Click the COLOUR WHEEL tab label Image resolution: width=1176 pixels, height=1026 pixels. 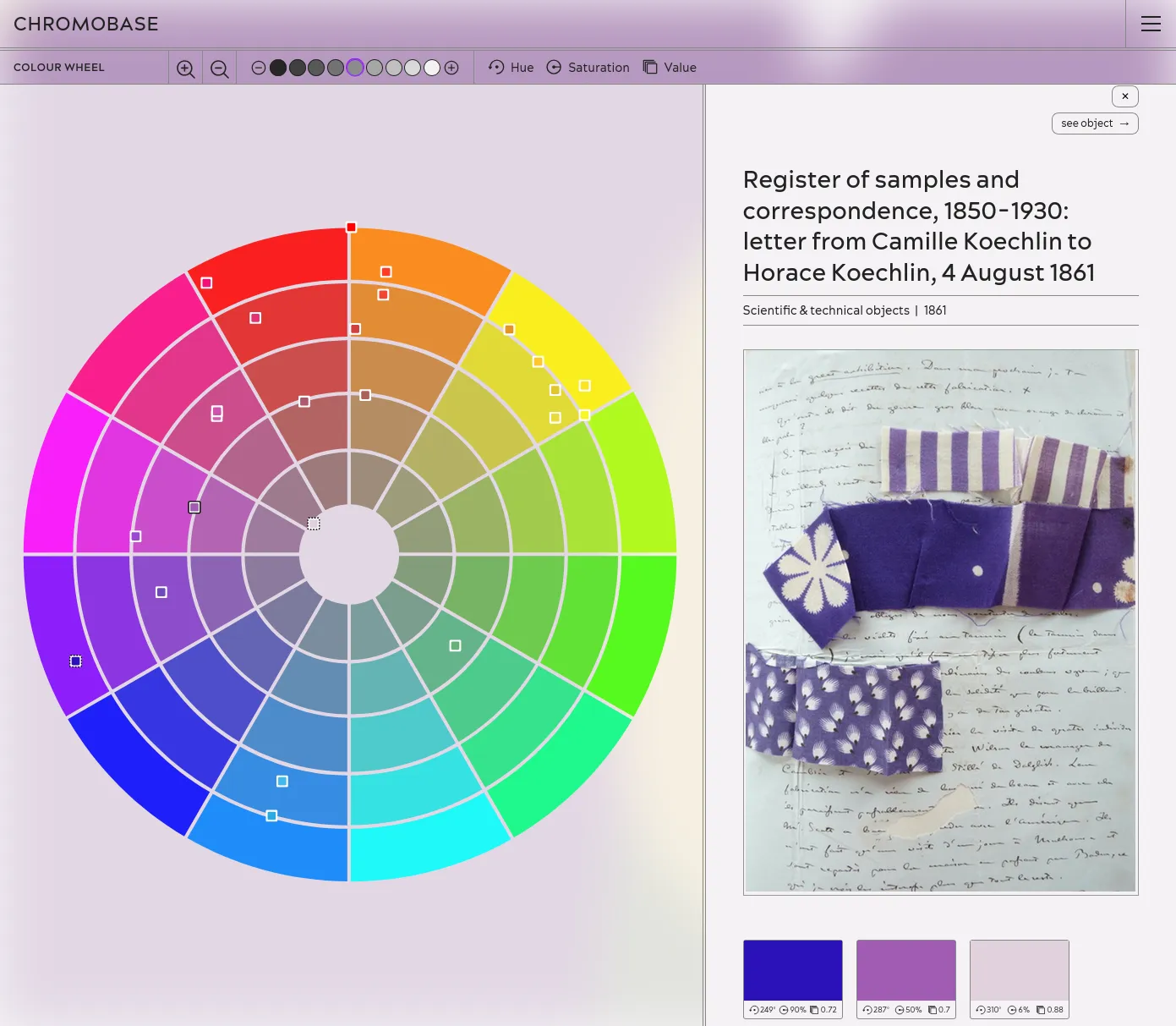[x=59, y=67]
